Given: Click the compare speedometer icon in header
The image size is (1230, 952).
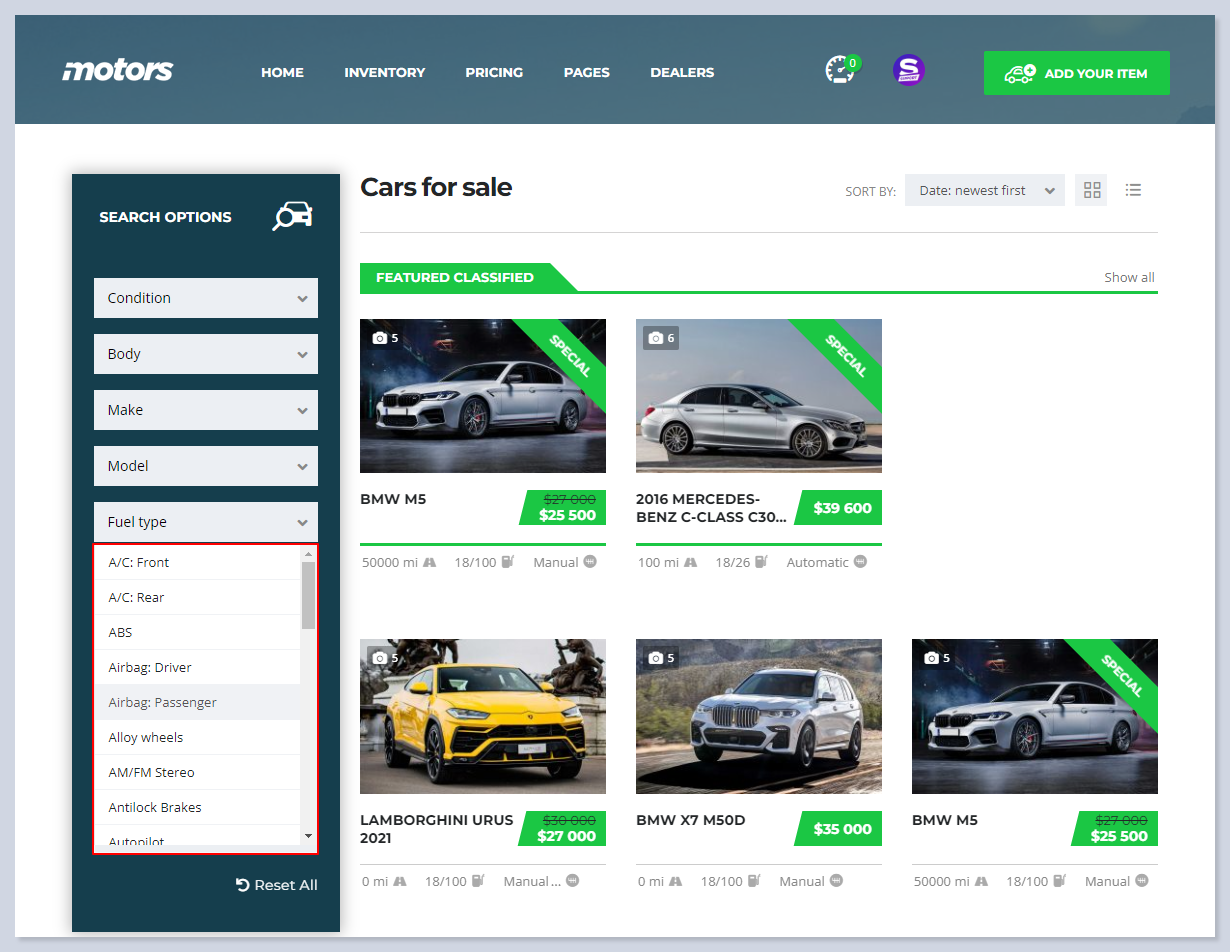Looking at the screenshot, I should (840, 71).
